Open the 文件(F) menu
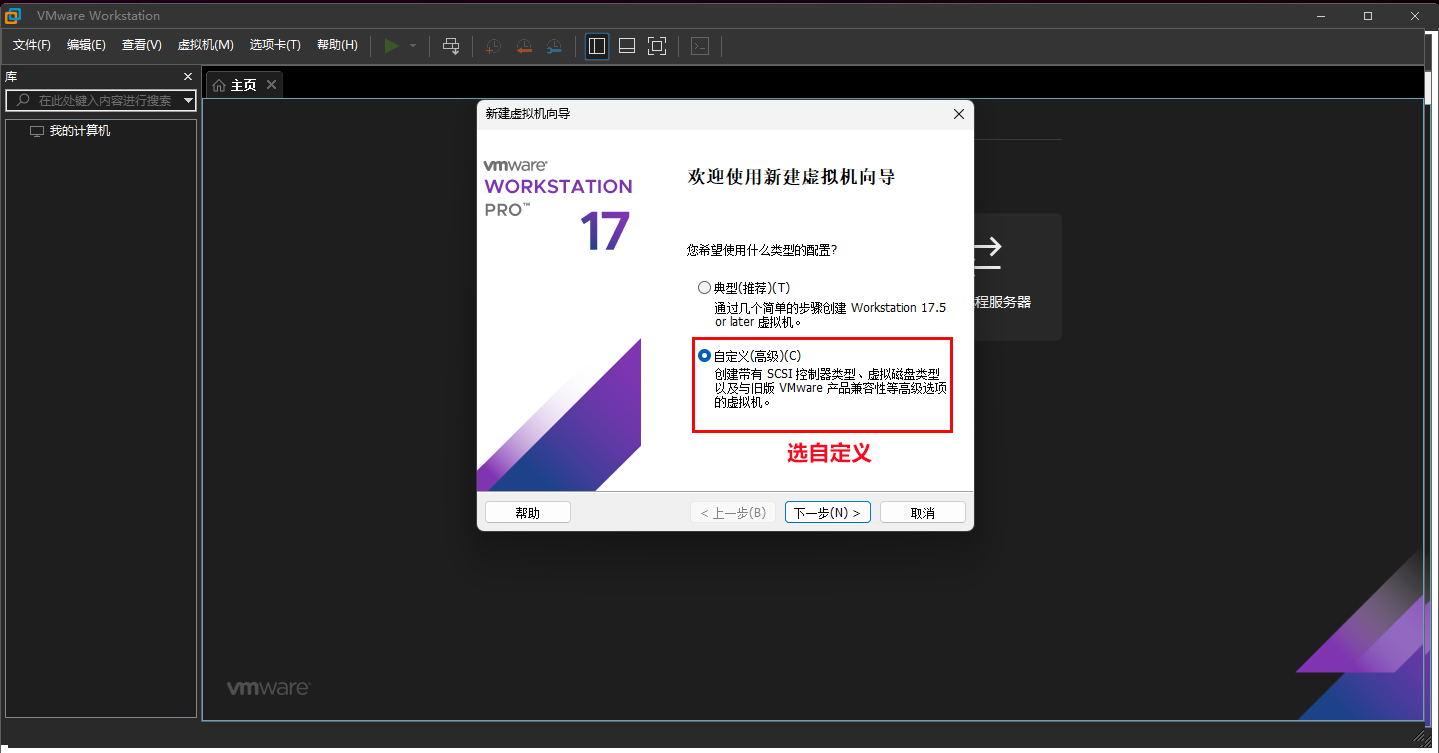 (31, 45)
